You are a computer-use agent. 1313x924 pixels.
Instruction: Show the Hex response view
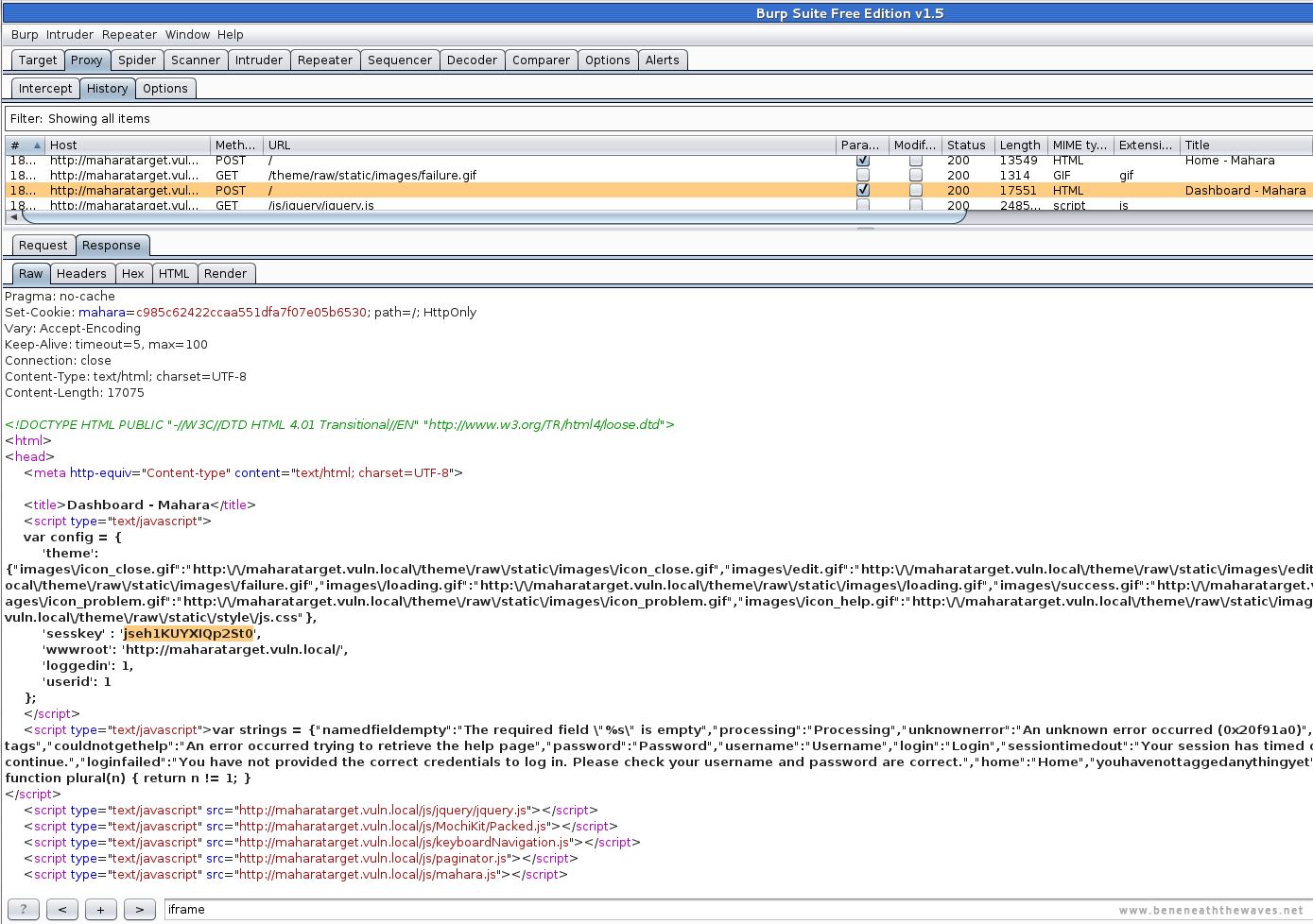[133, 273]
